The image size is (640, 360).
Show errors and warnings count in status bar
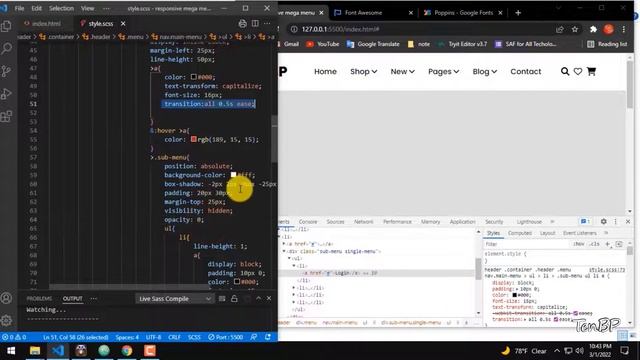[x=14, y=337]
